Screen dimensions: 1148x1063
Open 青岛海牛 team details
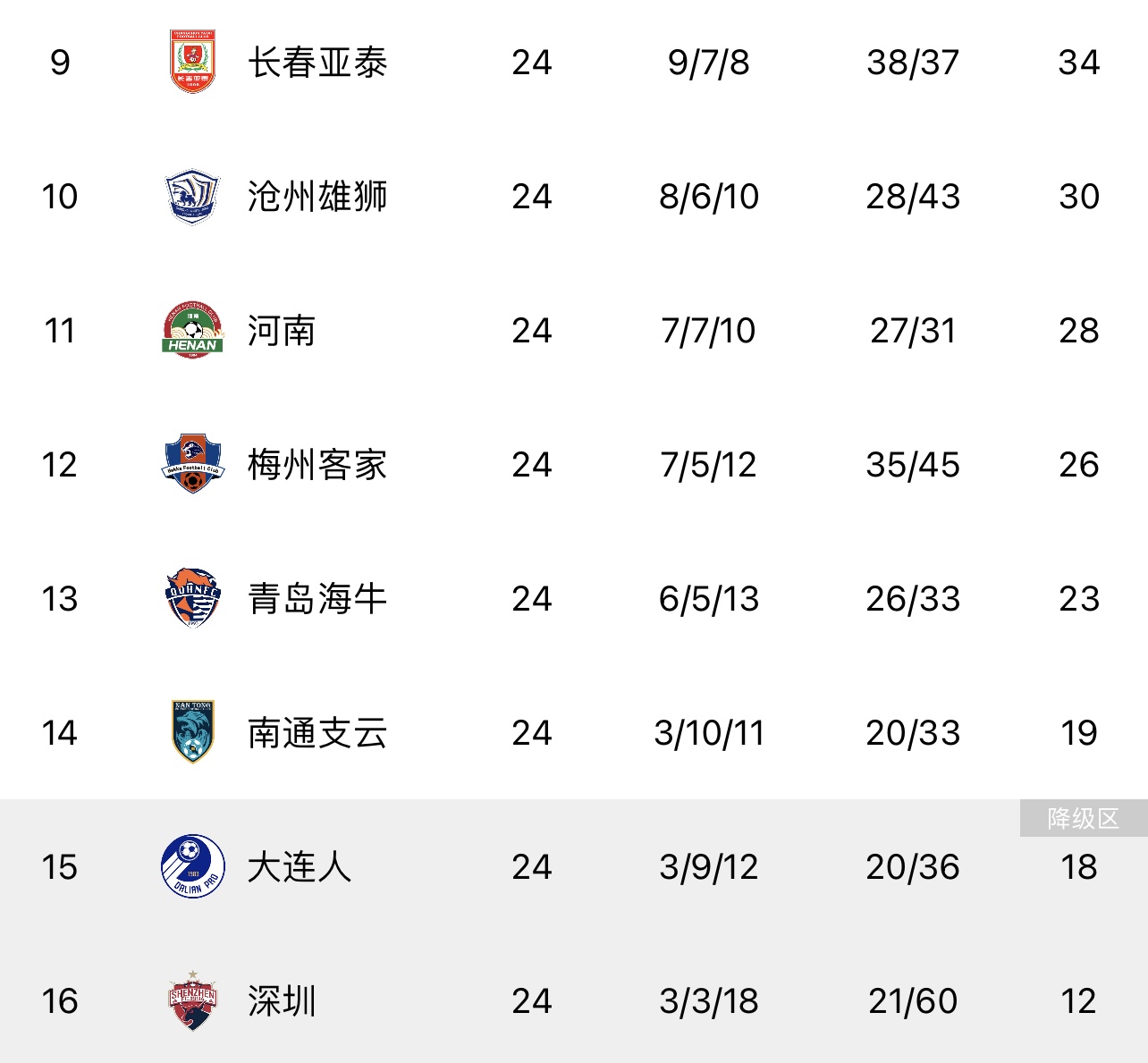point(317,599)
